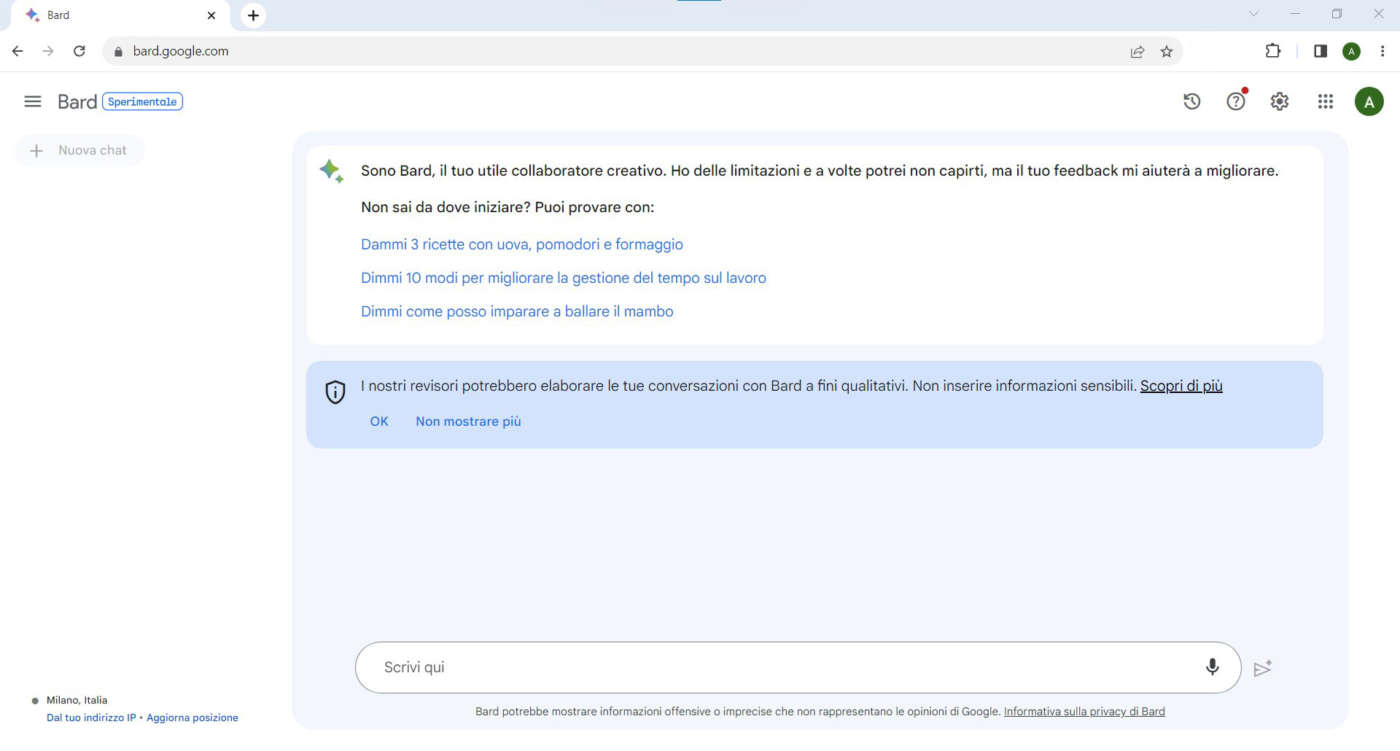The width and height of the screenshot is (1400, 751).
Task: Click Non mostrare più button
Action: pyautogui.click(x=468, y=421)
